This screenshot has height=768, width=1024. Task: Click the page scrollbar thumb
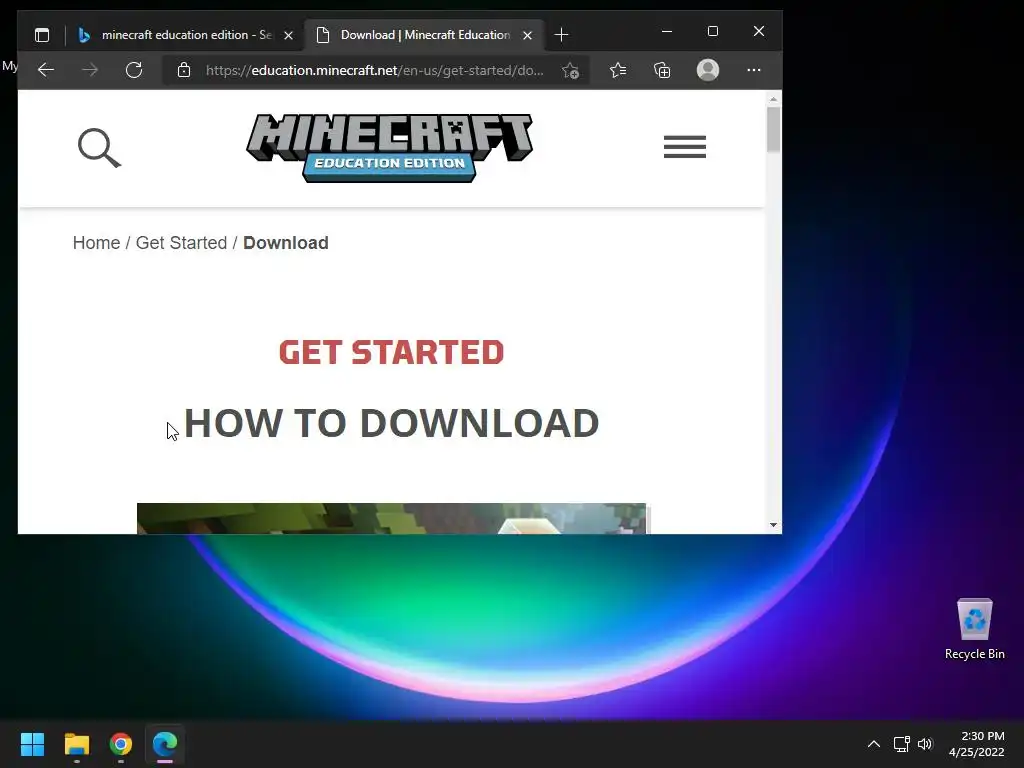coord(773,129)
